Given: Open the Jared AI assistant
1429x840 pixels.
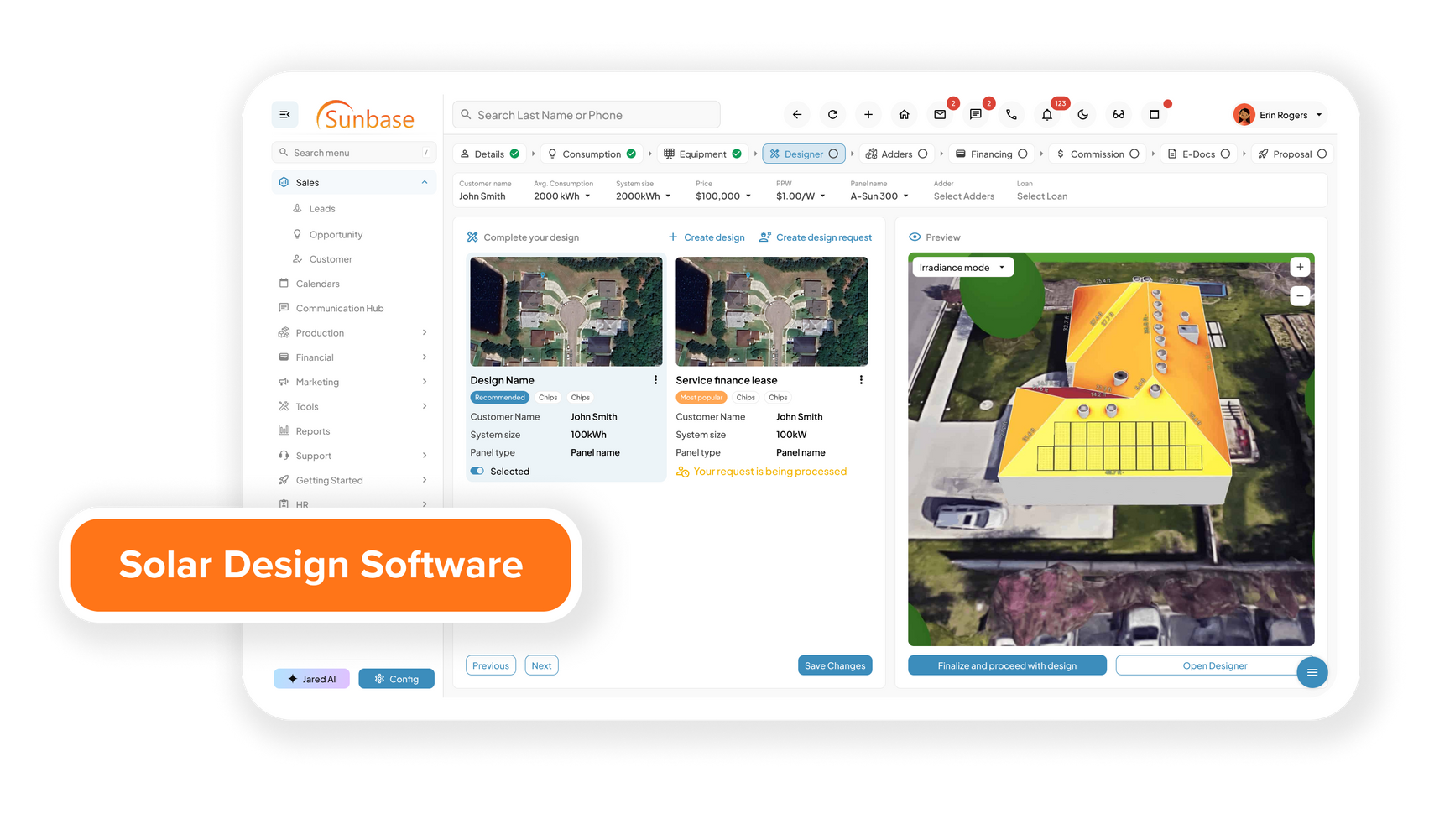Looking at the screenshot, I should 311,678.
